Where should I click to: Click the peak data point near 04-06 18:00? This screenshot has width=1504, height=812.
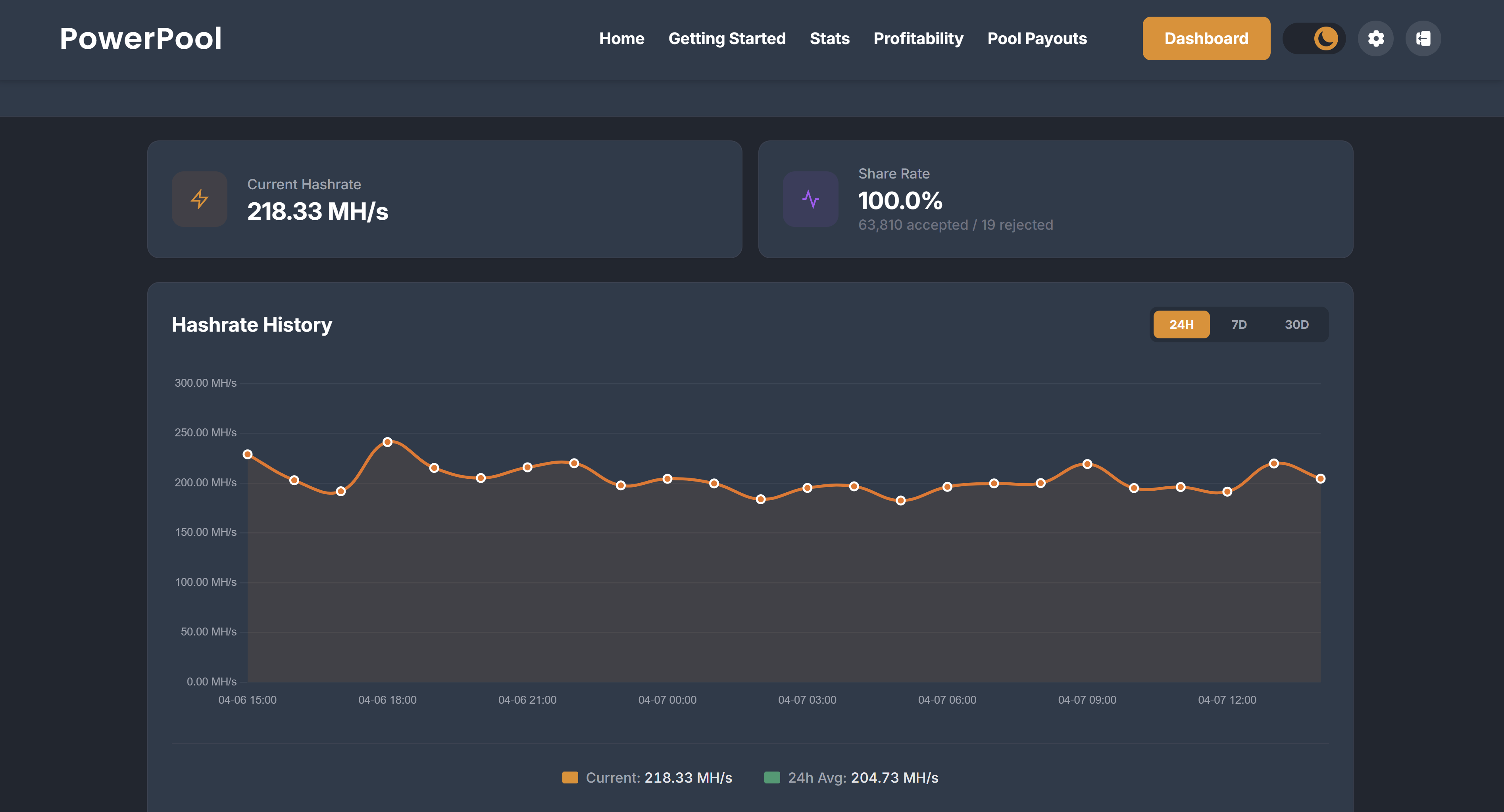click(388, 442)
